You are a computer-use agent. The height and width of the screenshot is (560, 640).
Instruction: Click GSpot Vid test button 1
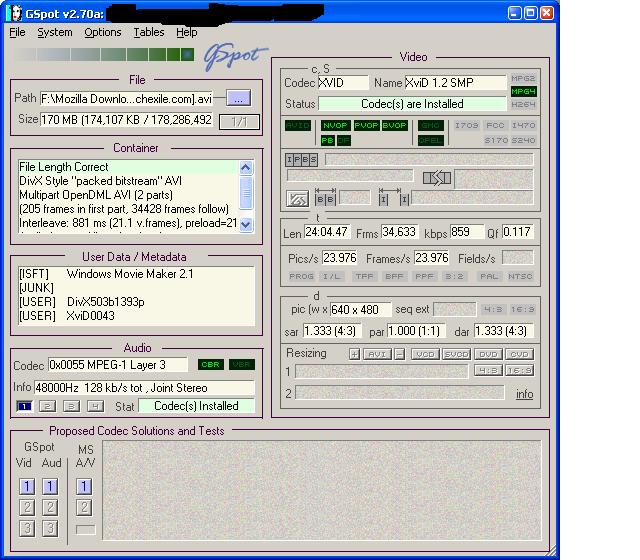27,487
